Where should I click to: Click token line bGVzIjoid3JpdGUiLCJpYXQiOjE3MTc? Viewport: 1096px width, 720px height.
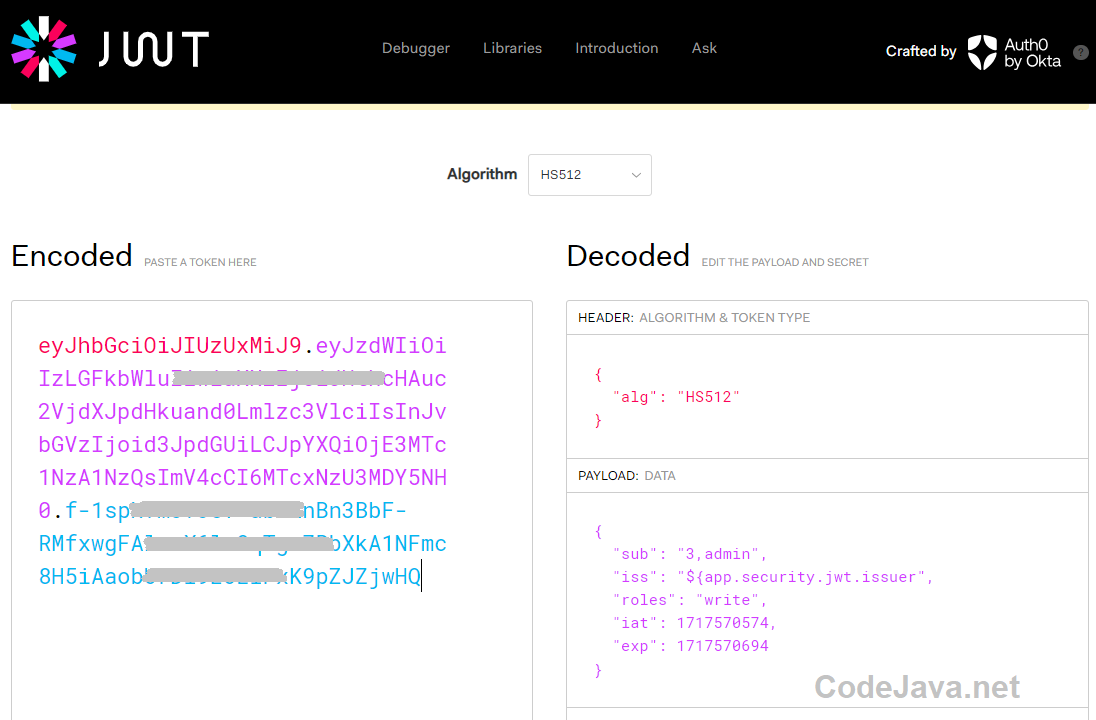point(243,445)
